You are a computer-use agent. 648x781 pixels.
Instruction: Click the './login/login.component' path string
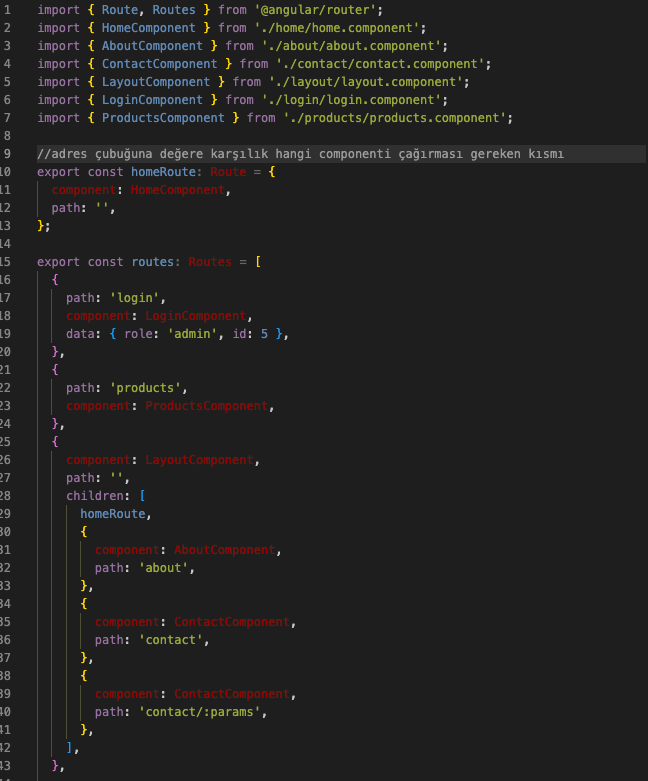click(351, 100)
